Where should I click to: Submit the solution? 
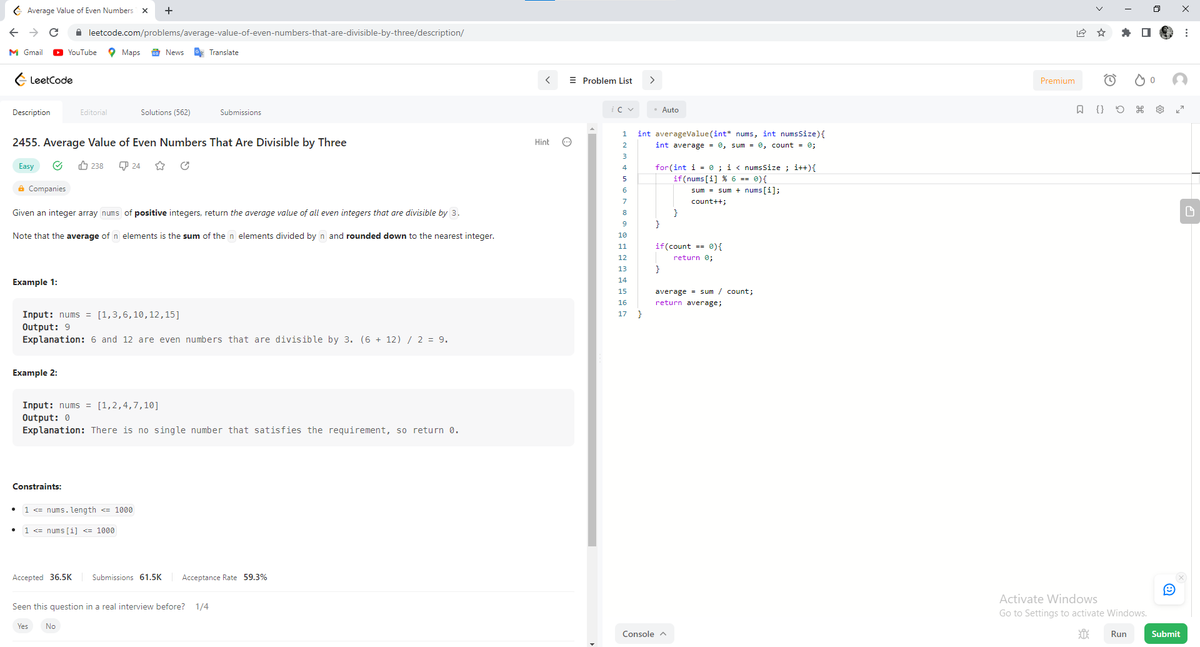tap(1165, 634)
